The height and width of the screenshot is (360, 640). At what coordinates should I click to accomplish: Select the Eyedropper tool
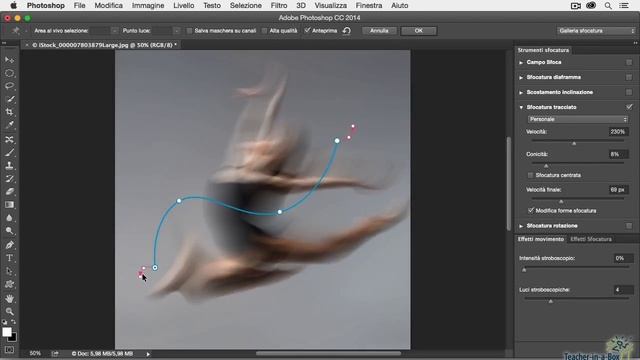pyautogui.click(x=9, y=125)
